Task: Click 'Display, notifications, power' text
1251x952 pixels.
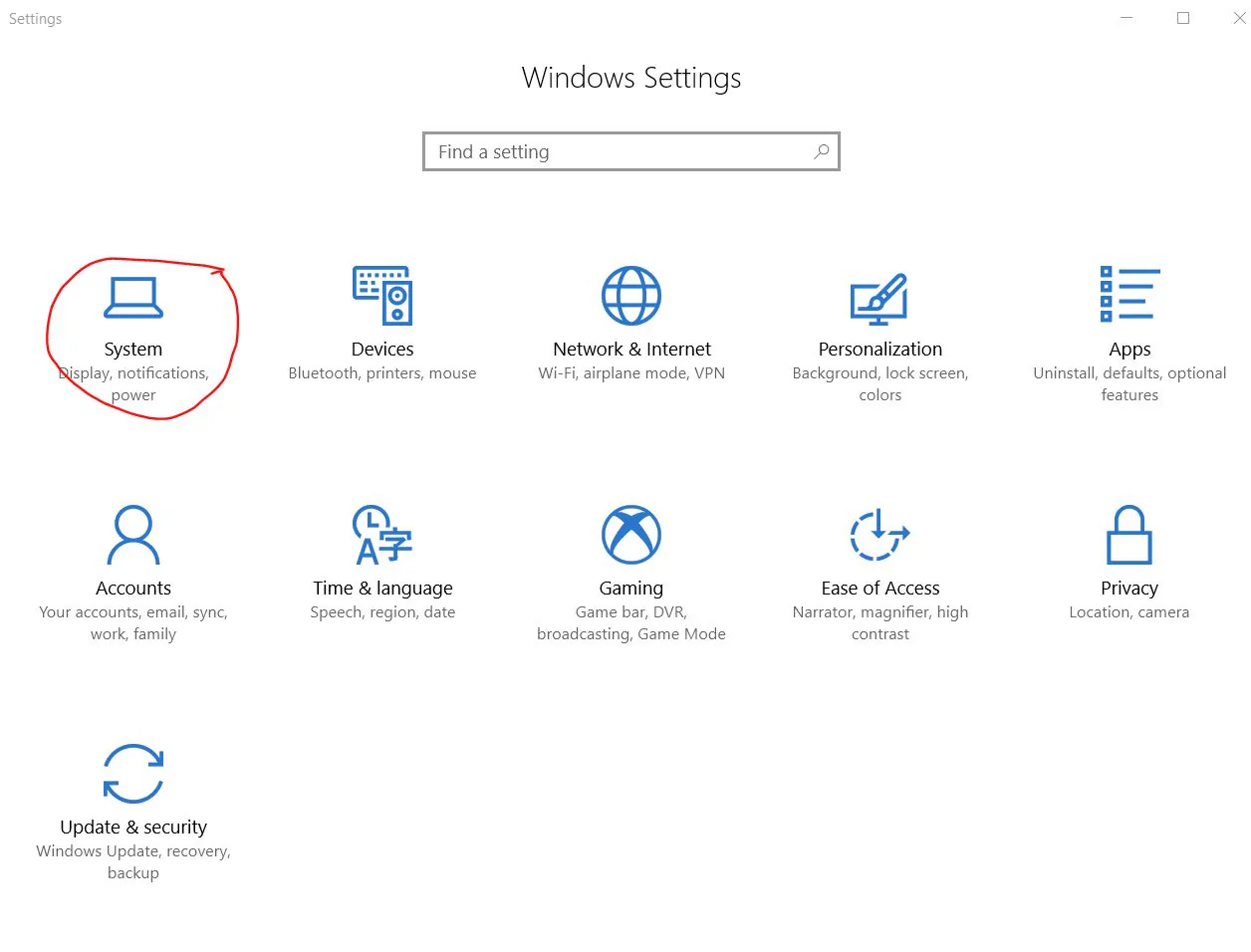Action: tap(133, 384)
